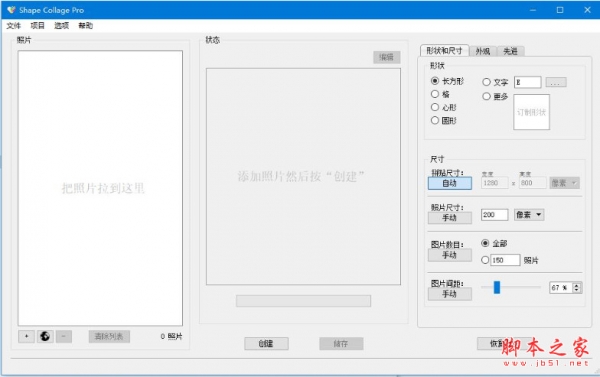Screen dimensions: 600x377
Task: Click the globe add-from-web button
Action: pos(45,336)
